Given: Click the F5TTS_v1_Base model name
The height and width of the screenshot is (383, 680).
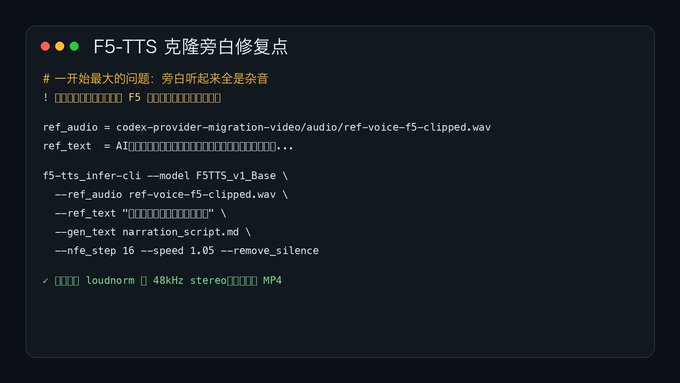Looking at the screenshot, I should pos(235,176).
